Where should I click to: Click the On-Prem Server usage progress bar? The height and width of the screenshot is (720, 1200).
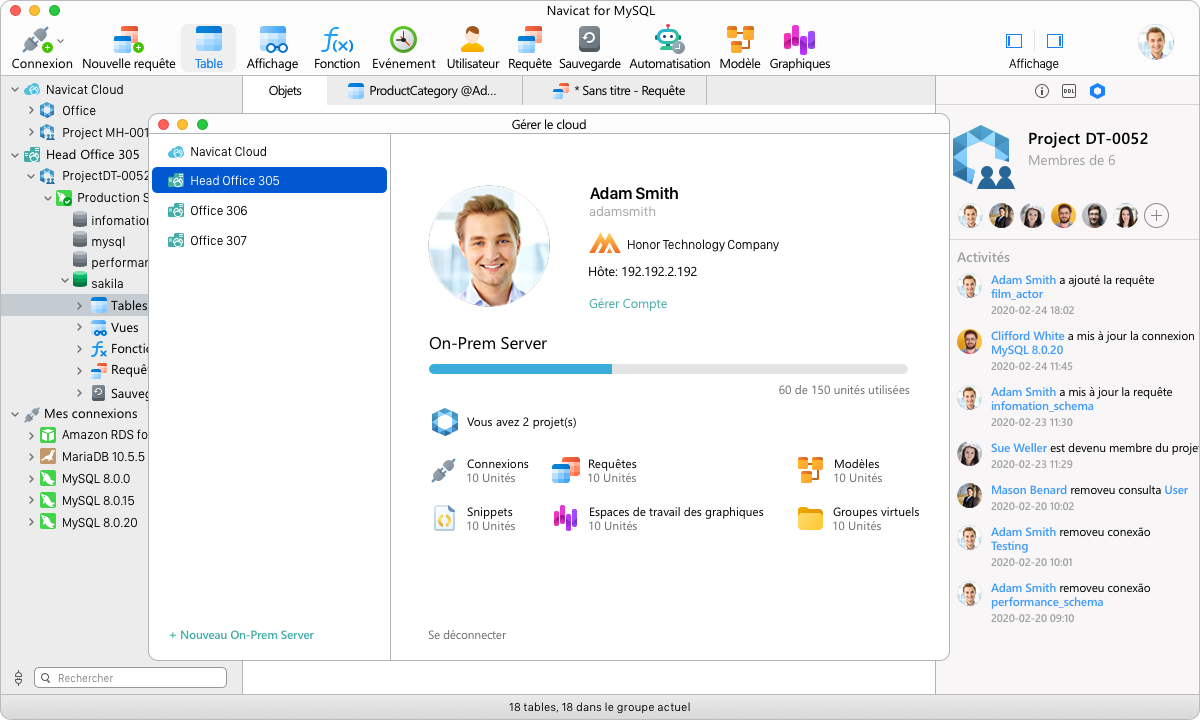668,369
